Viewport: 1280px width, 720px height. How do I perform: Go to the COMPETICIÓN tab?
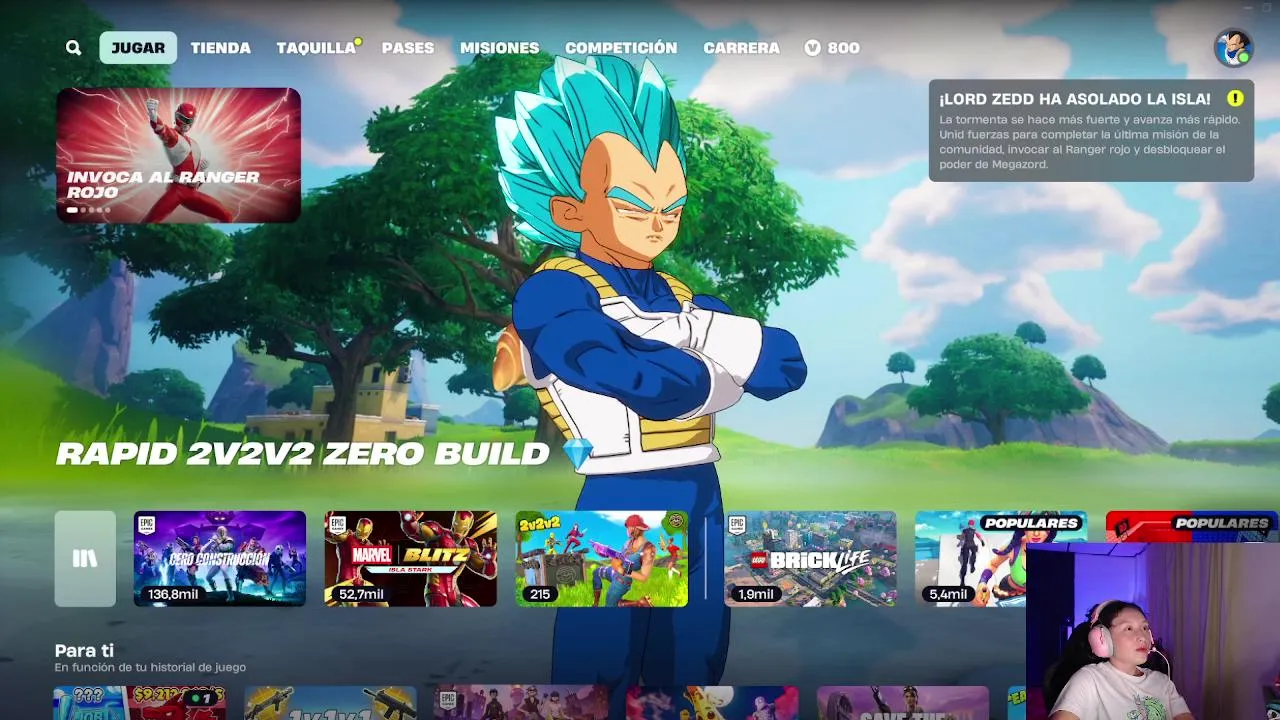coord(621,48)
